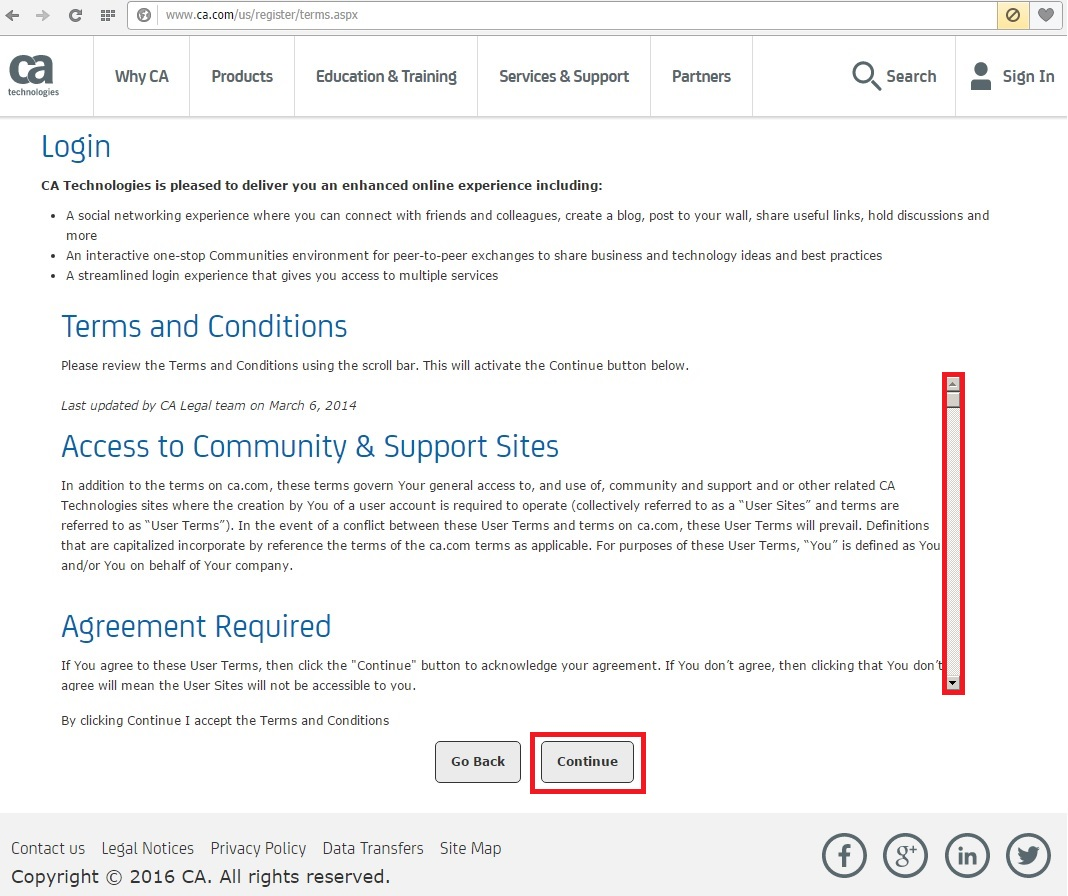Click the Agreement Required heading
Viewport: 1068px width, 896px height.
(x=196, y=627)
